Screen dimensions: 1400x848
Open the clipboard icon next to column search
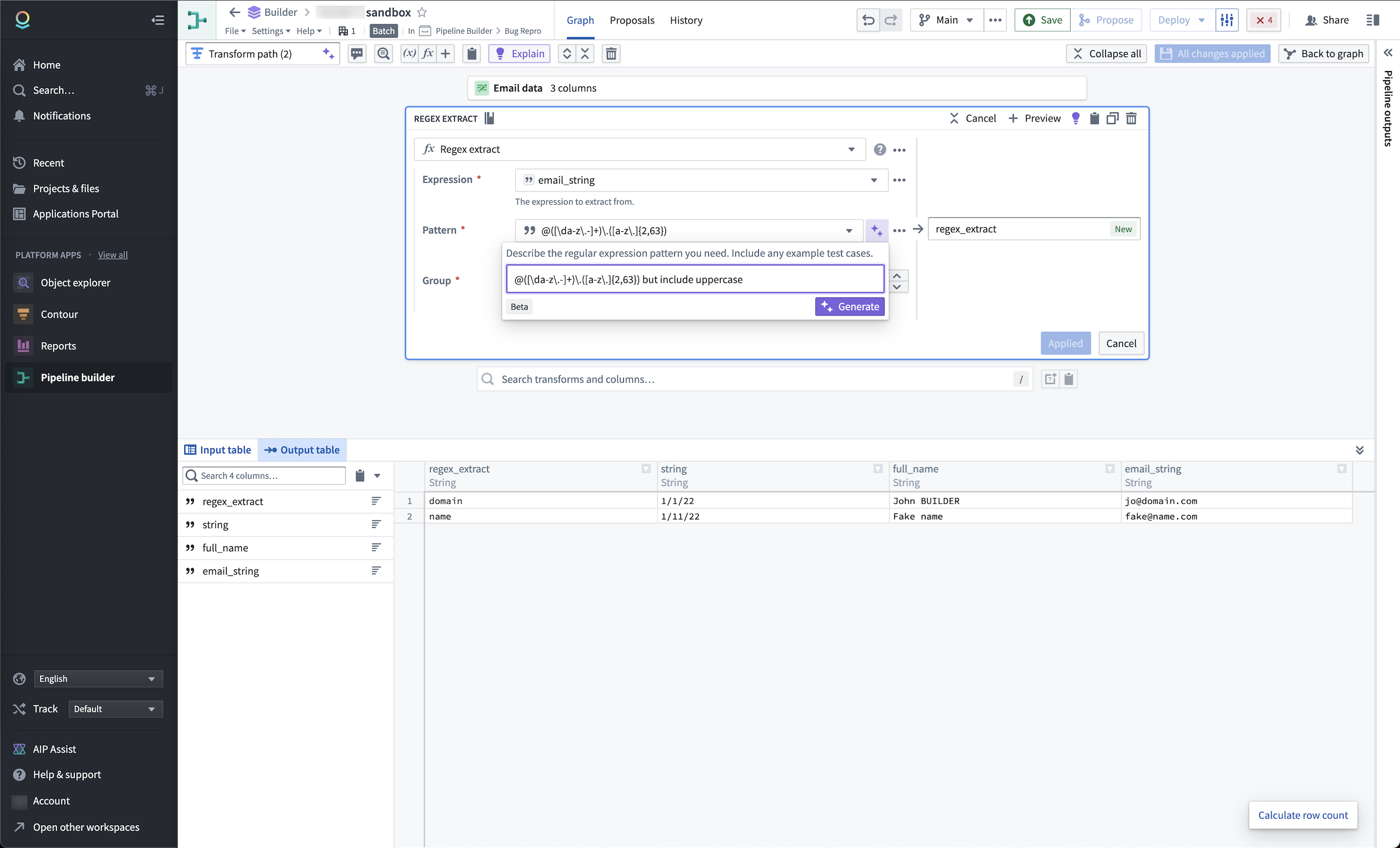pyautogui.click(x=360, y=476)
